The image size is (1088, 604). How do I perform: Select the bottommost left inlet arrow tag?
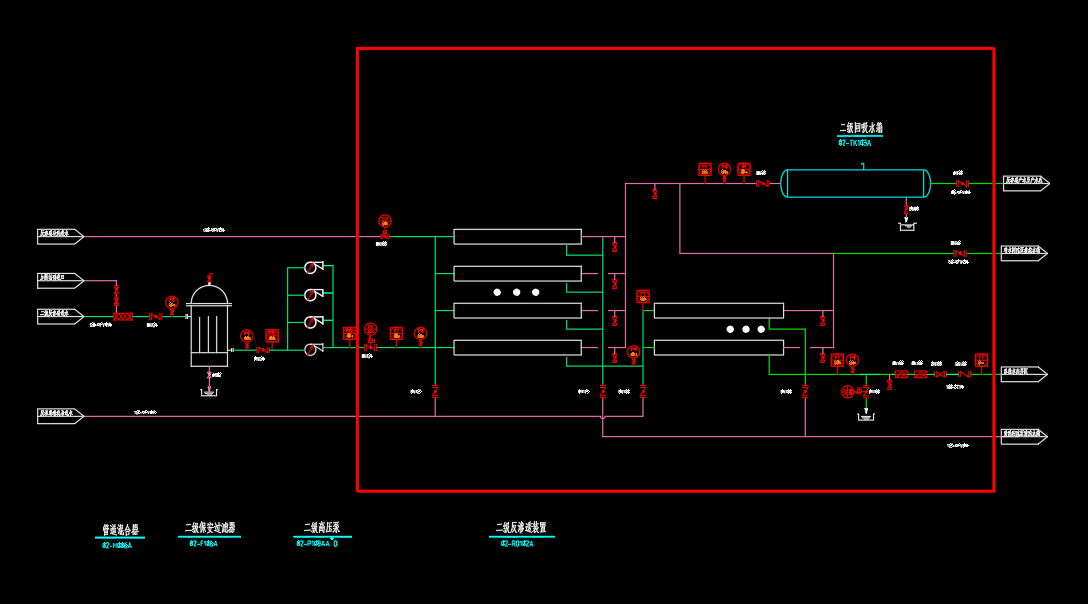tap(60, 415)
